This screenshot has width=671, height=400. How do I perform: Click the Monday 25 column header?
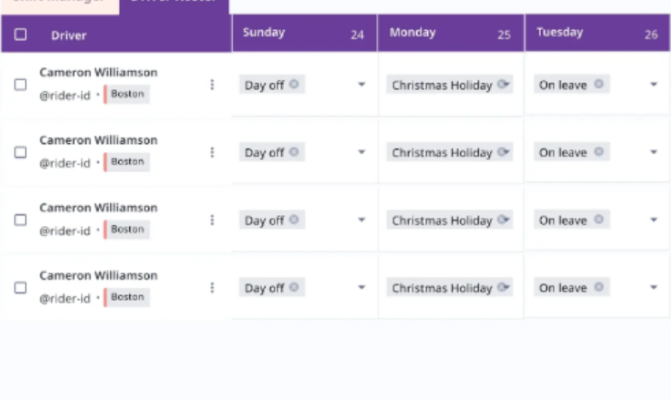pyautogui.click(x=450, y=33)
